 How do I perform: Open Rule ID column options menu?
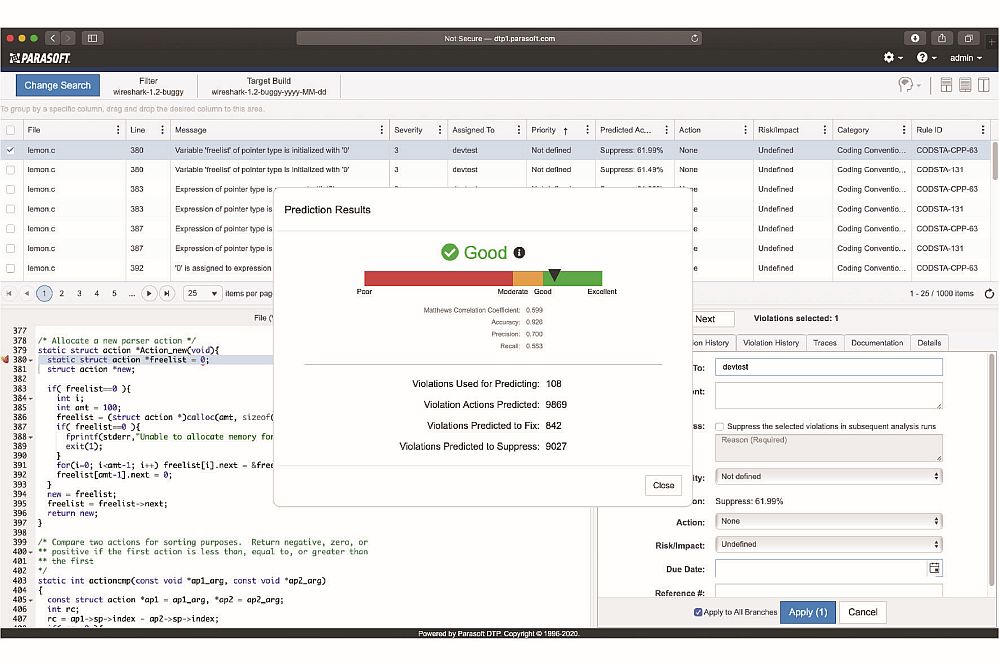coord(983,130)
